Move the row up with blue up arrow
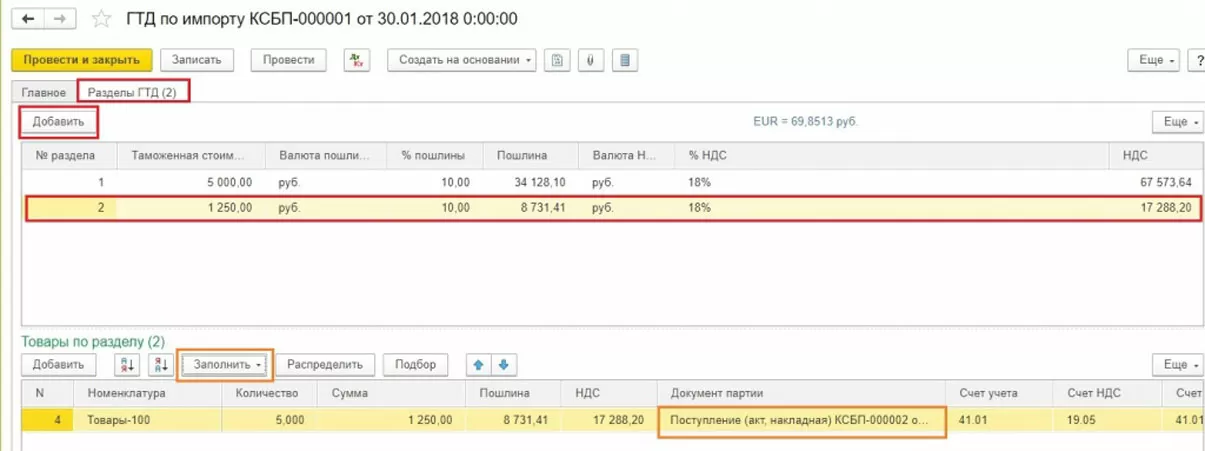Image resolution: width=1205 pixels, height=451 pixels. [479, 365]
